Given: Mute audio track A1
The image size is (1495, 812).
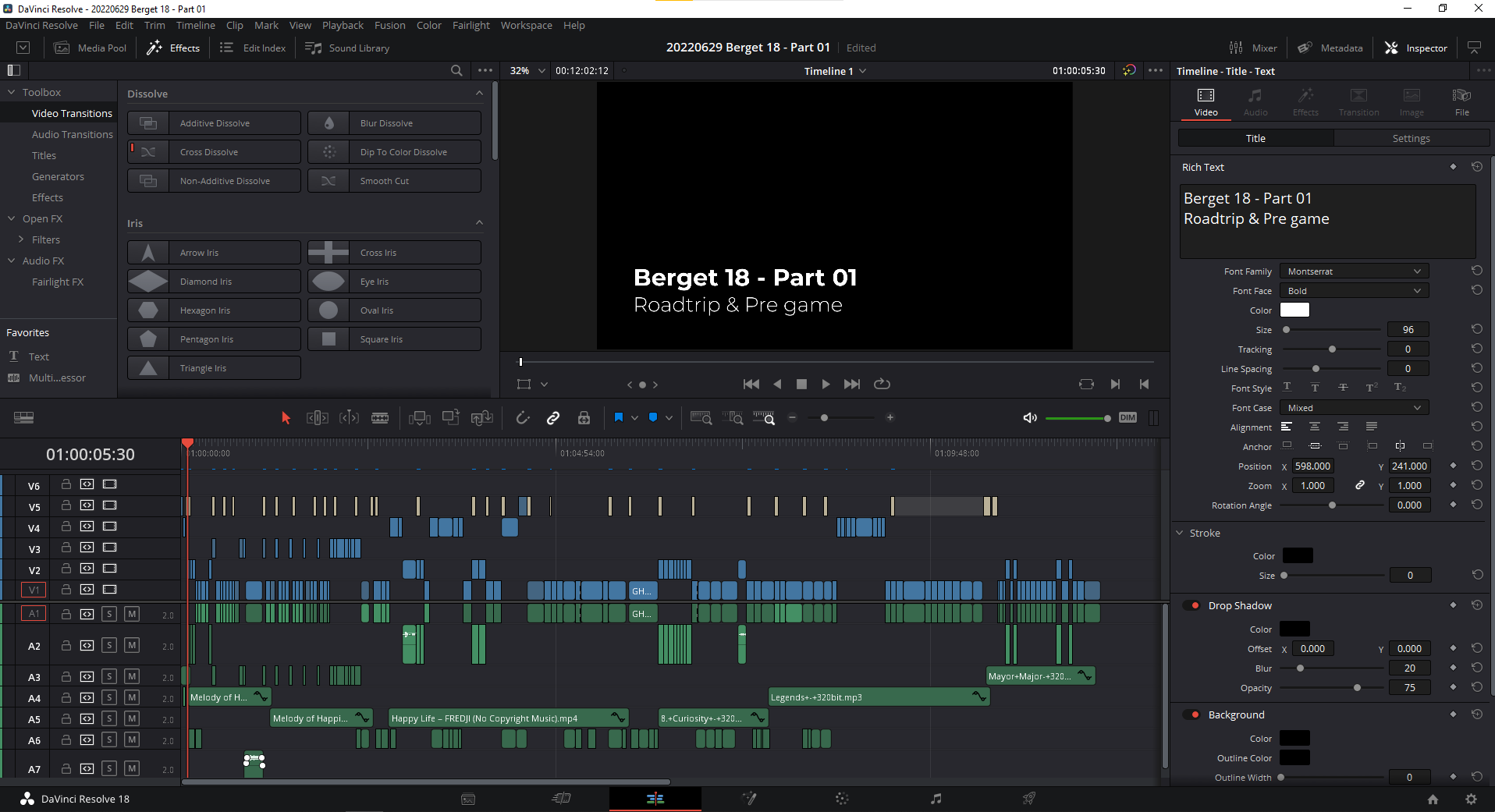Looking at the screenshot, I should (x=132, y=614).
